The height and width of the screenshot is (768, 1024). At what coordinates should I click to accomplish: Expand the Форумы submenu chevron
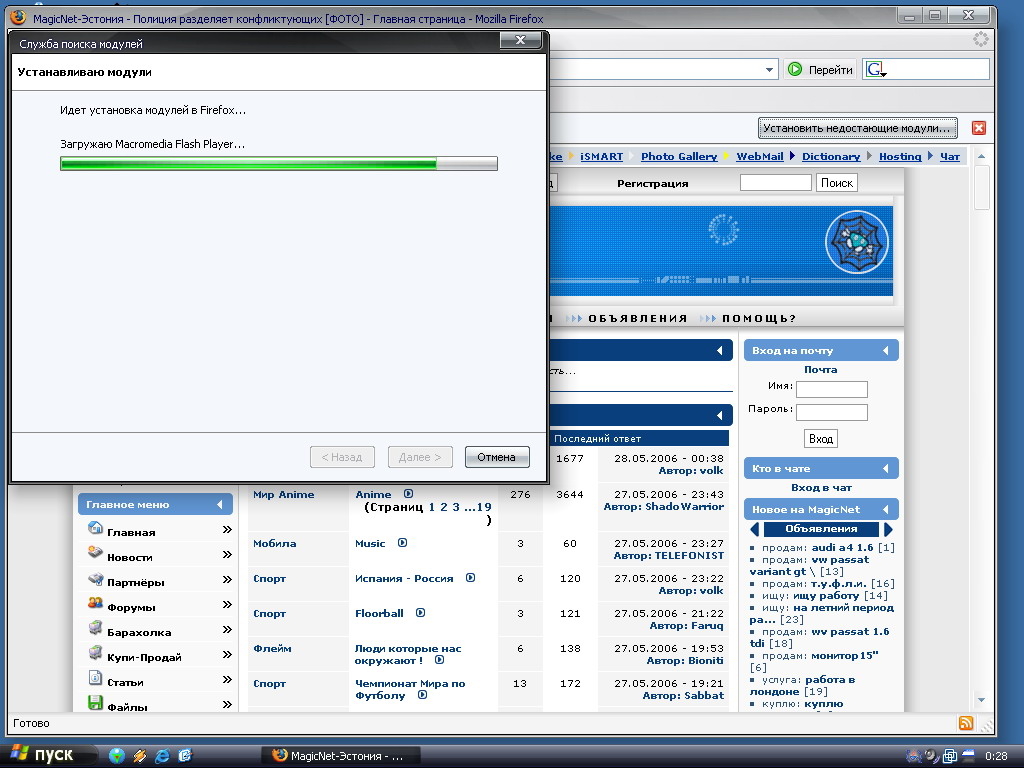pos(227,605)
